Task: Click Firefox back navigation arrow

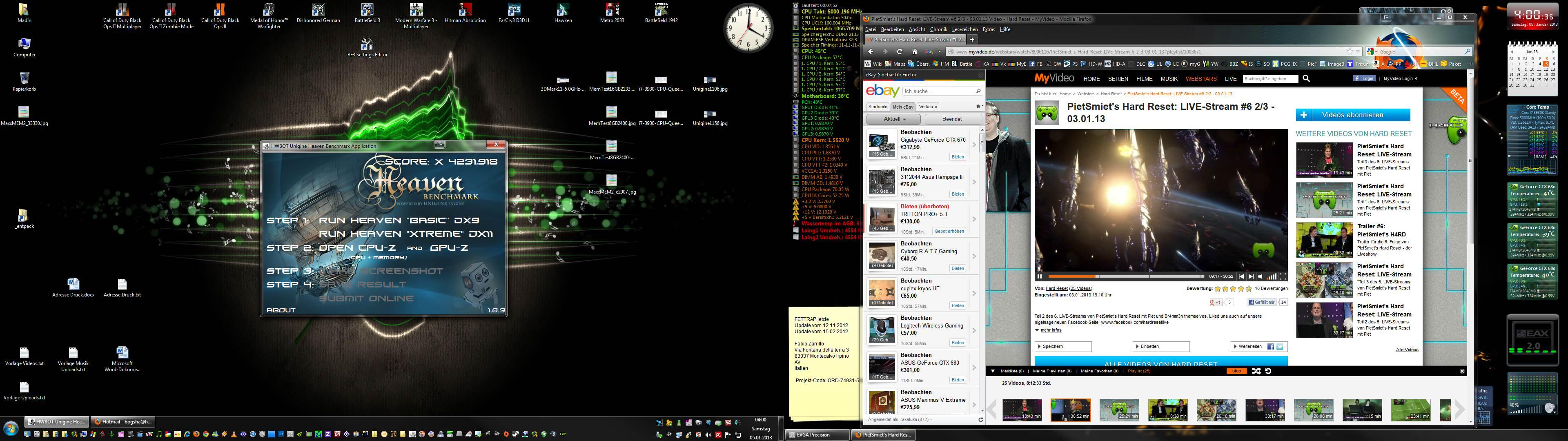Action: coord(871,52)
